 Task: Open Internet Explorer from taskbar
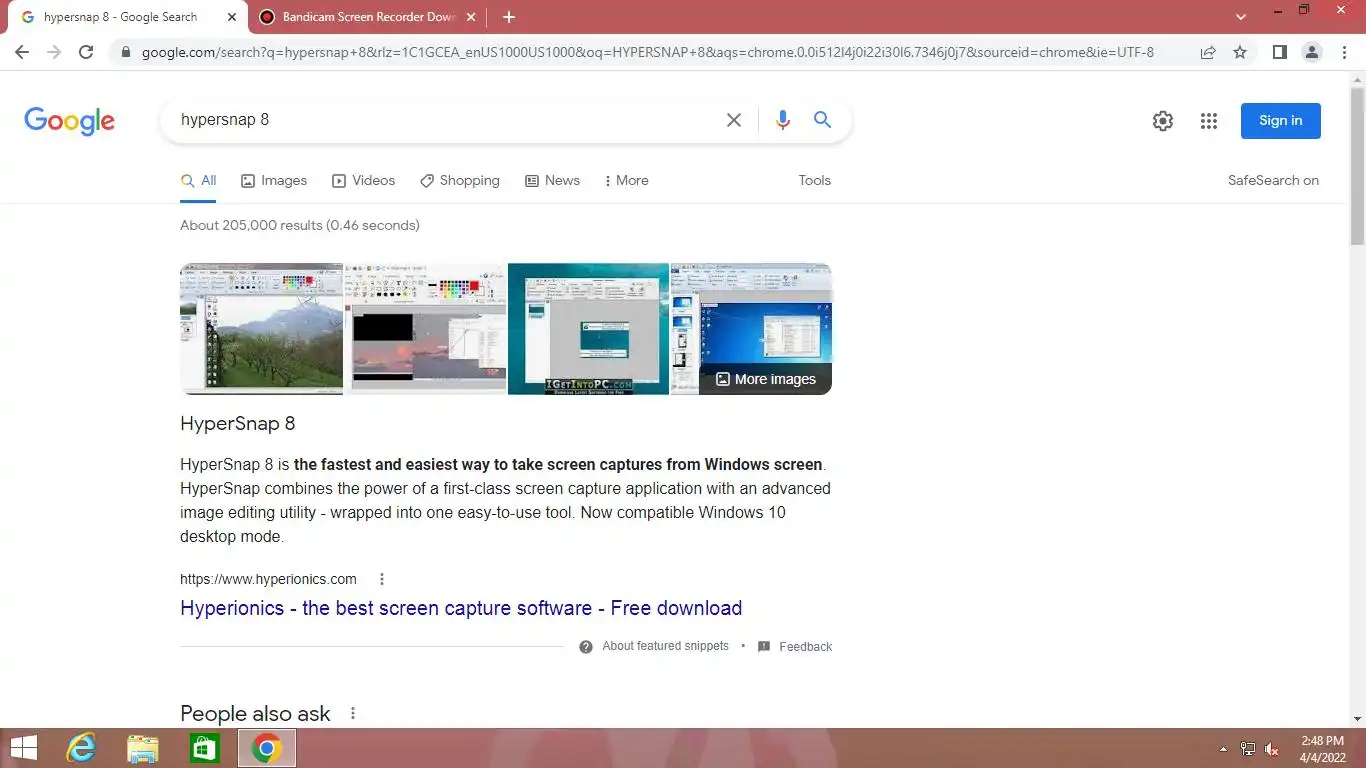click(x=80, y=748)
